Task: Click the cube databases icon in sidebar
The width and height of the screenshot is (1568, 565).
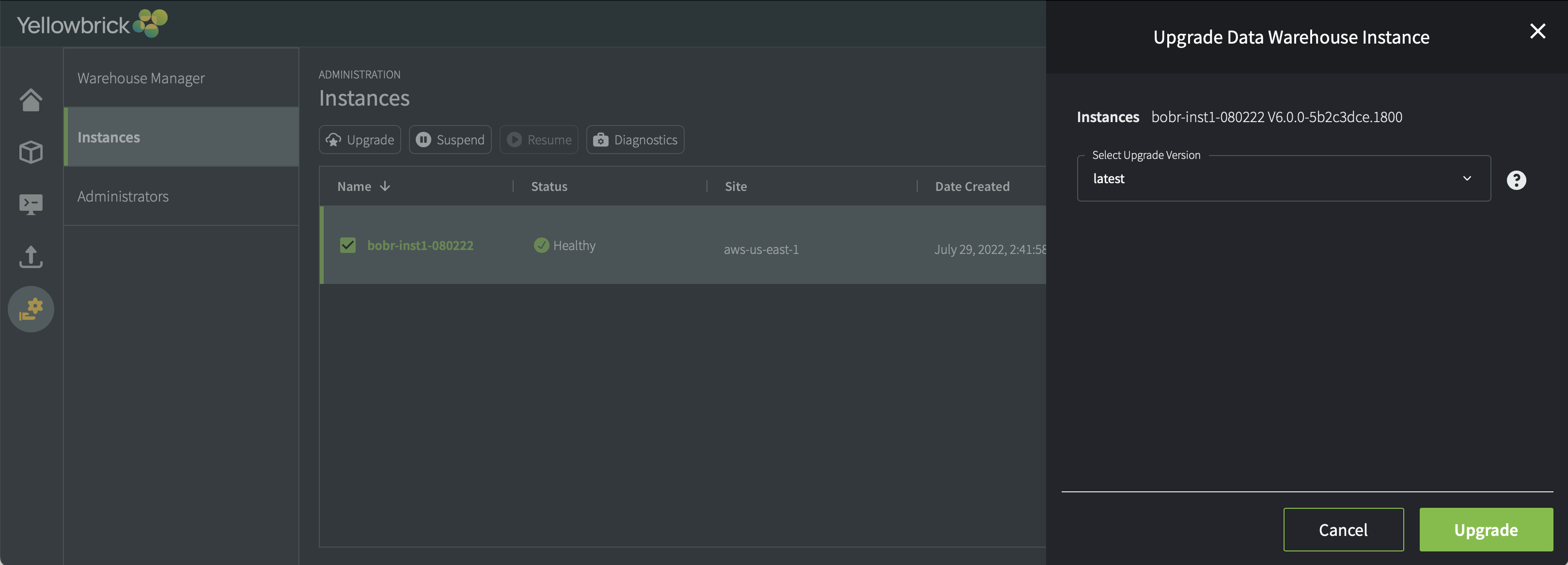Action: [x=31, y=152]
